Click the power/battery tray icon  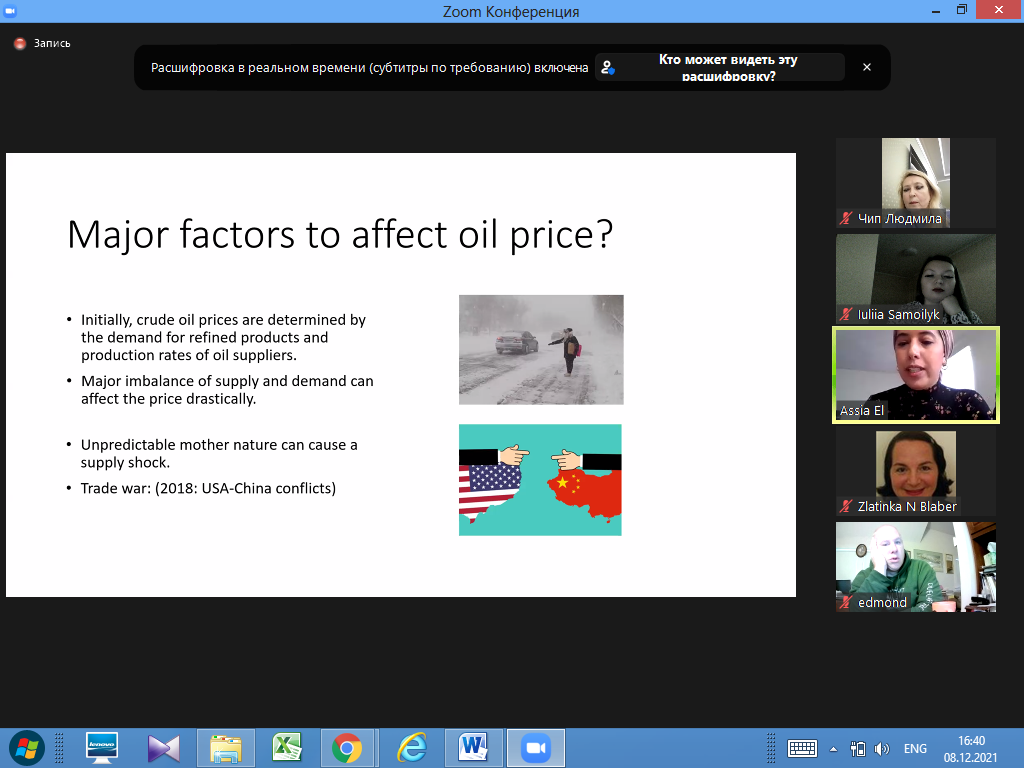[857, 748]
